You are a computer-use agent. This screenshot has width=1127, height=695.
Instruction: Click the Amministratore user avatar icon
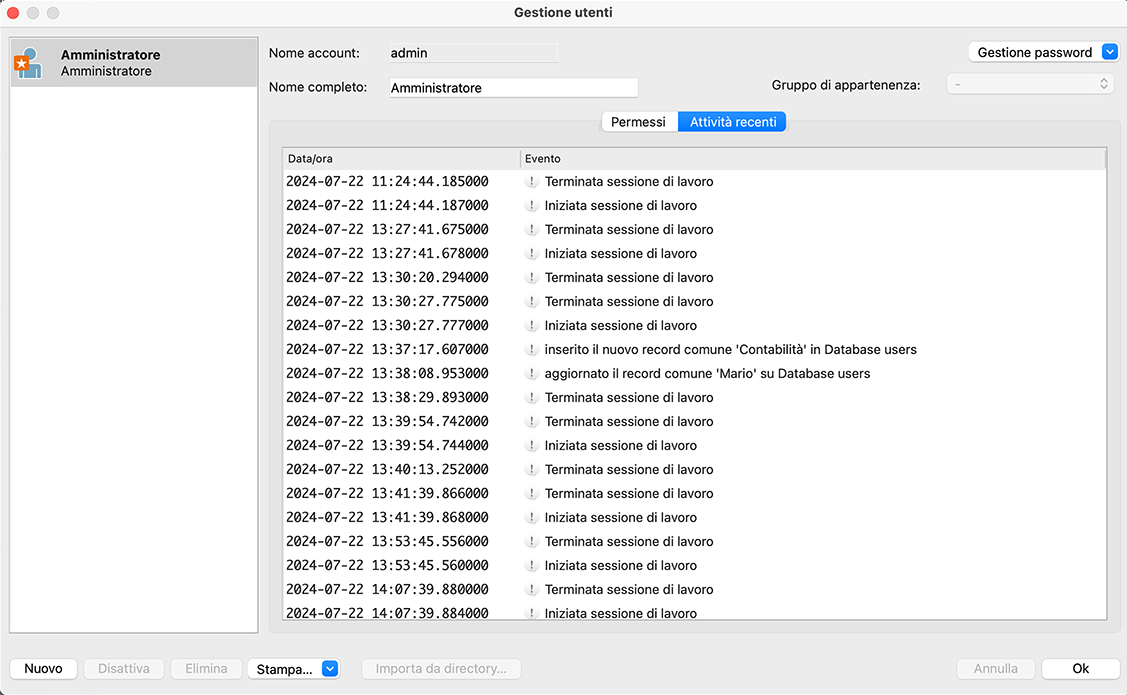point(28,63)
